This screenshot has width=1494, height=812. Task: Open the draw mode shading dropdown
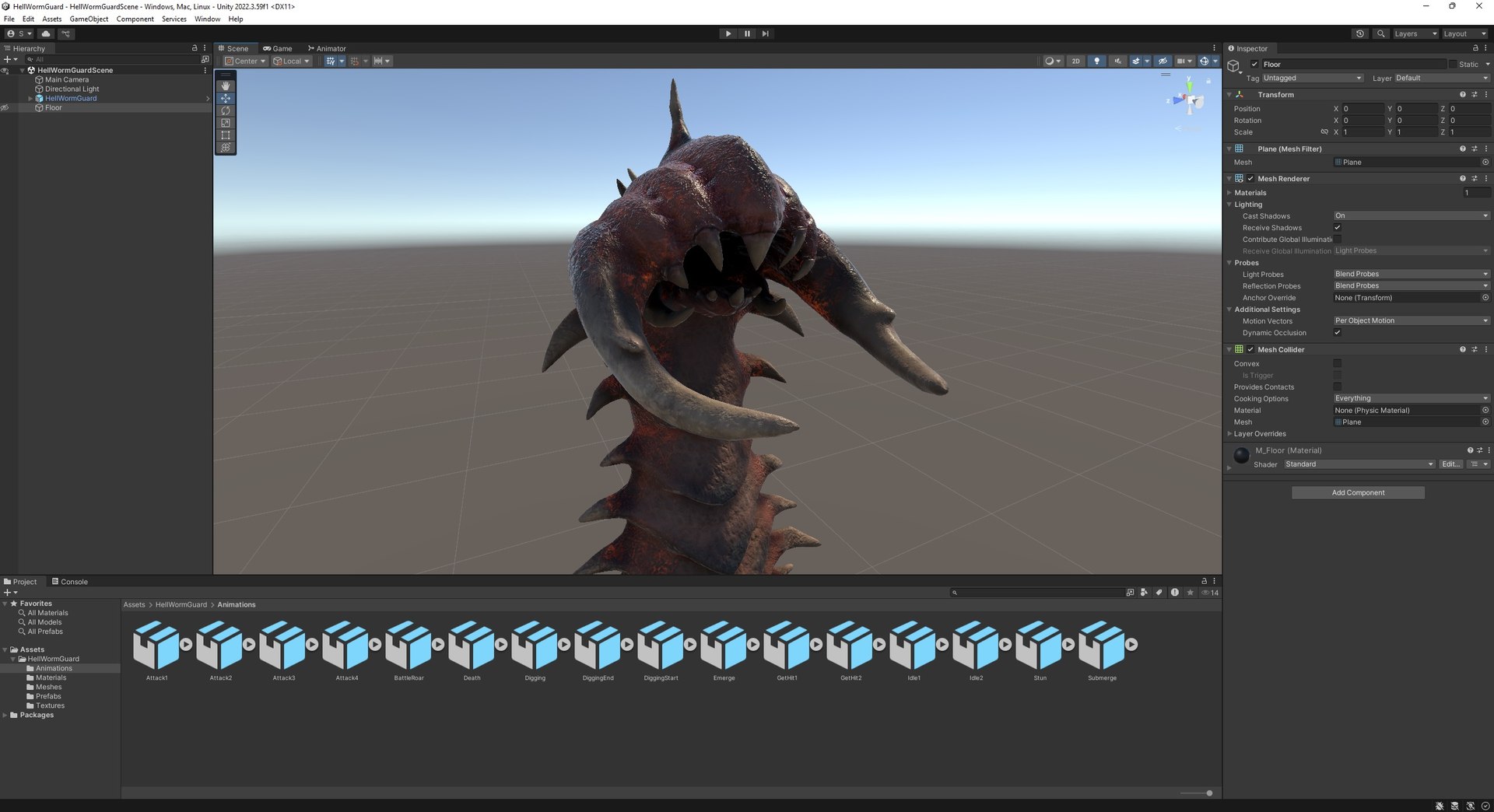(x=1053, y=61)
